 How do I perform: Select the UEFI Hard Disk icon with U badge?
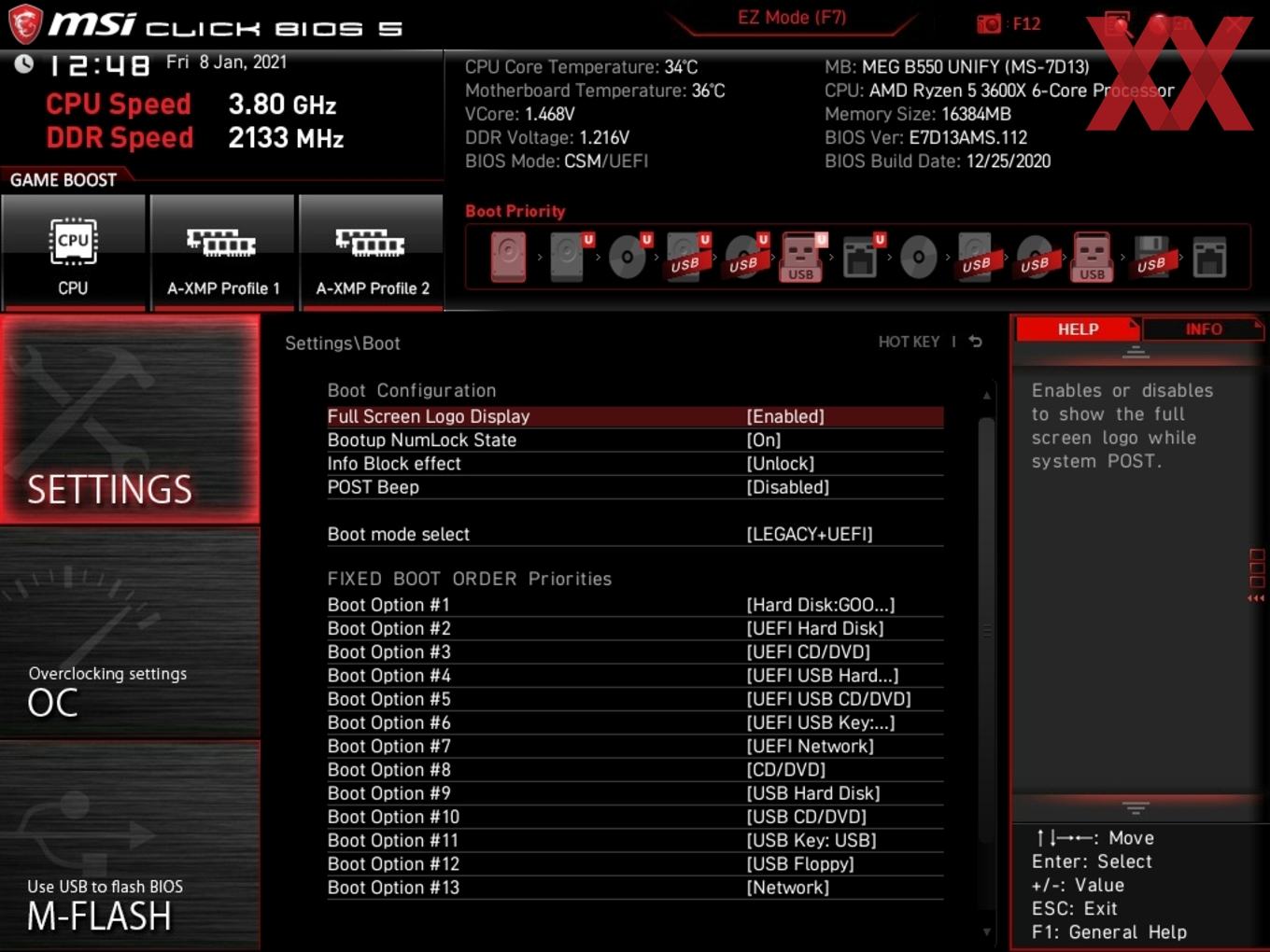(571, 257)
